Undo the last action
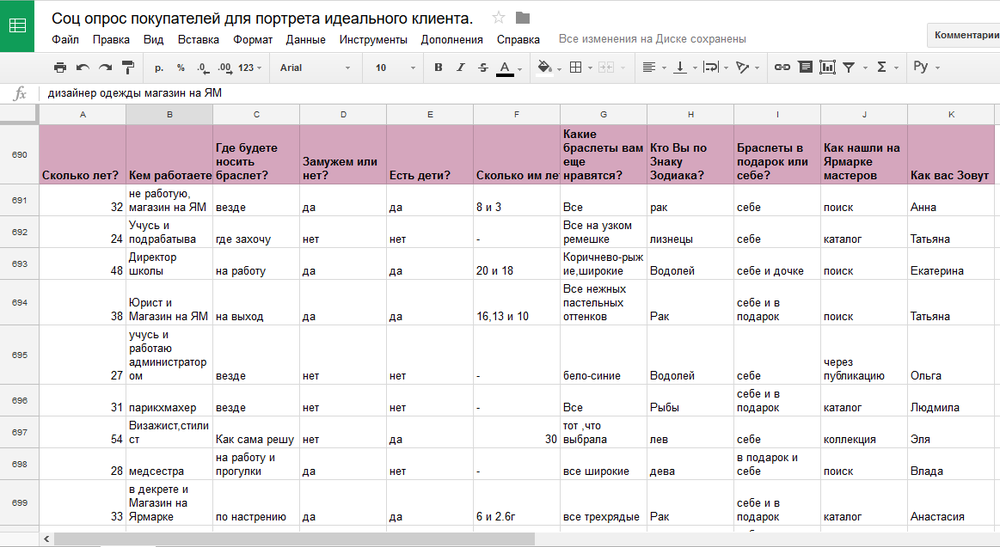The height and width of the screenshot is (547, 1000). [x=82, y=68]
